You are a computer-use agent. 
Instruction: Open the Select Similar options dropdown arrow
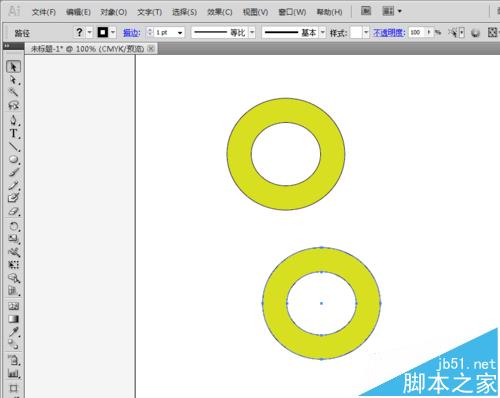[x=462, y=33]
